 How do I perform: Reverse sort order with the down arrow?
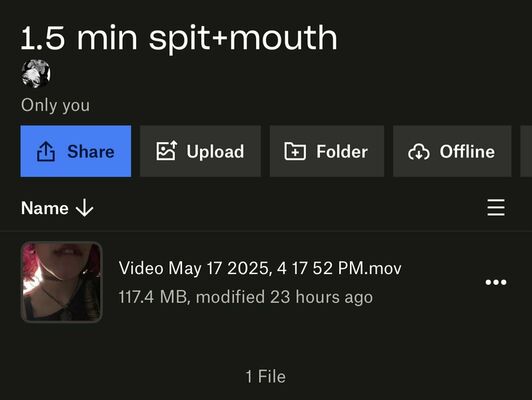(84, 208)
